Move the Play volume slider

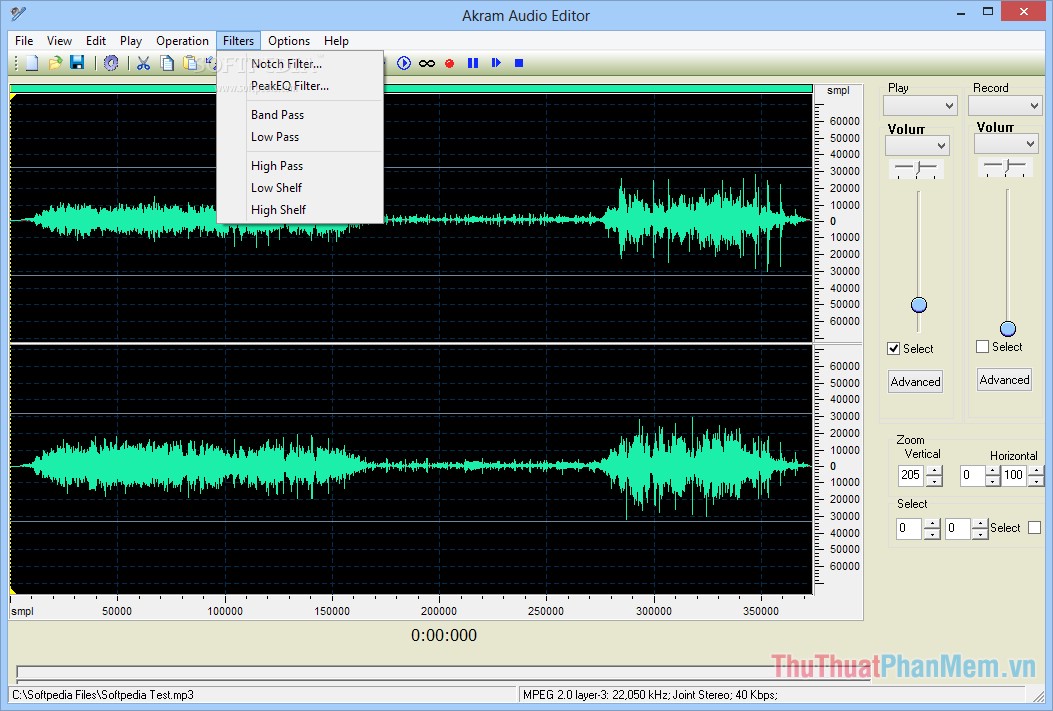pos(917,306)
